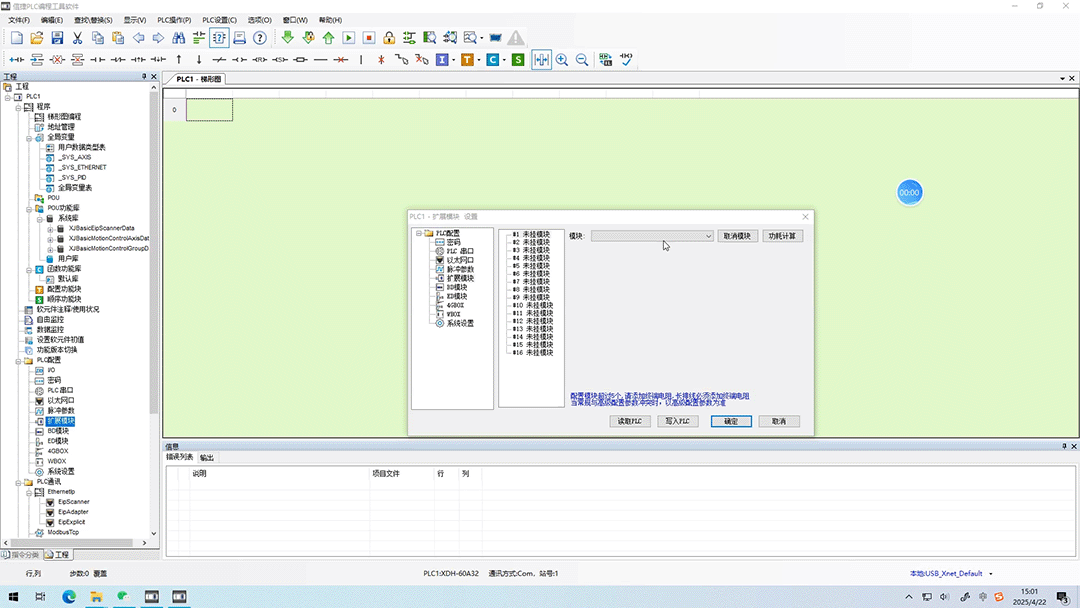Screen dimensions: 1080x608
Task: Click the Stop PLC red square icon
Action: [x=369, y=38]
